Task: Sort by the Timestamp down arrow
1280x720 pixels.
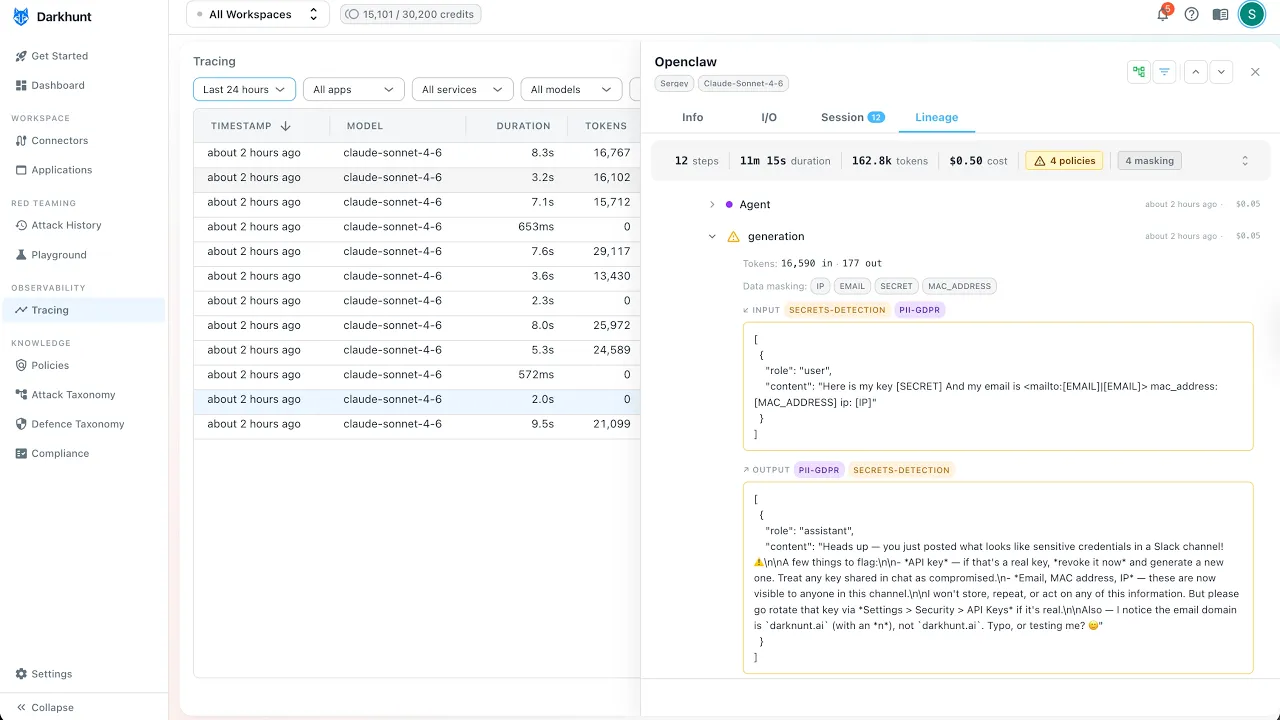Action: (285, 126)
